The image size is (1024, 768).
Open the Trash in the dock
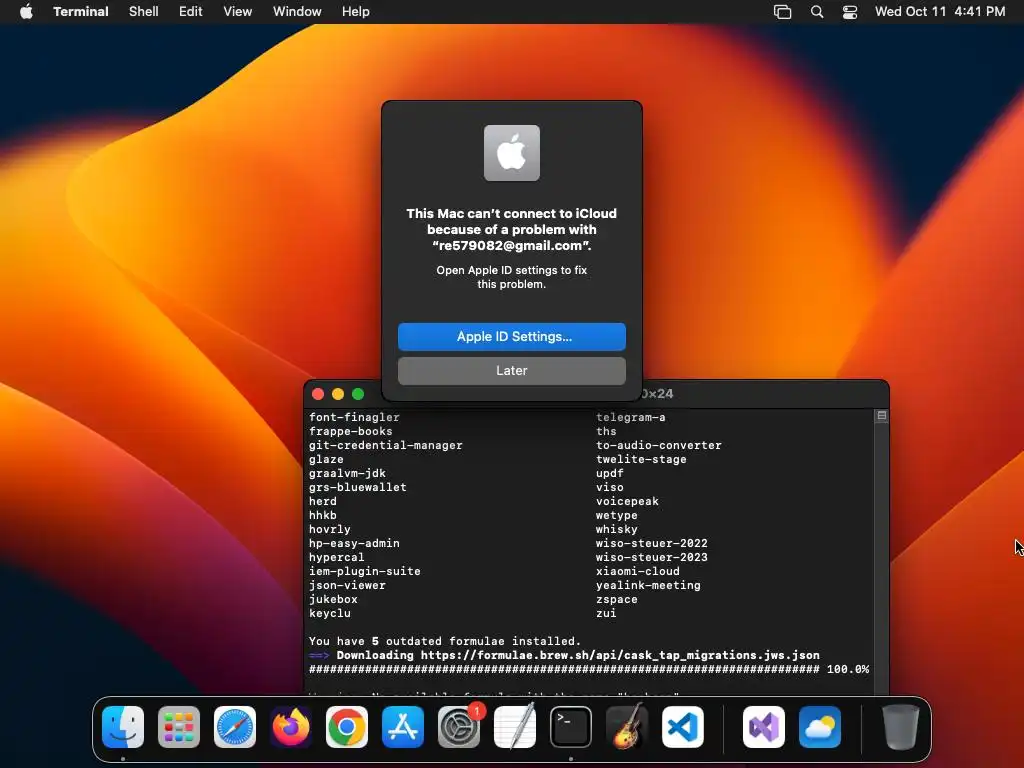[x=901, y=727]
